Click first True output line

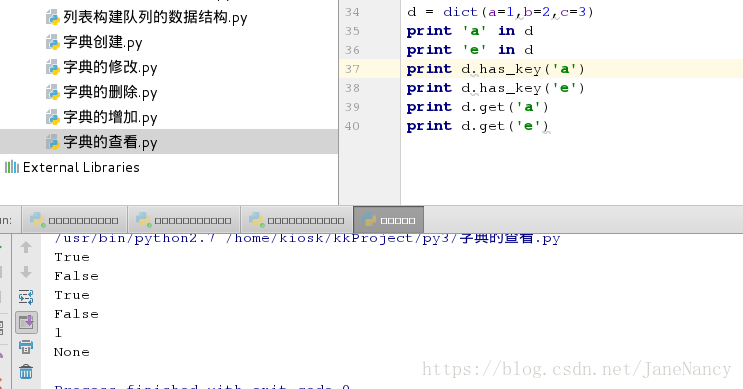72,257
